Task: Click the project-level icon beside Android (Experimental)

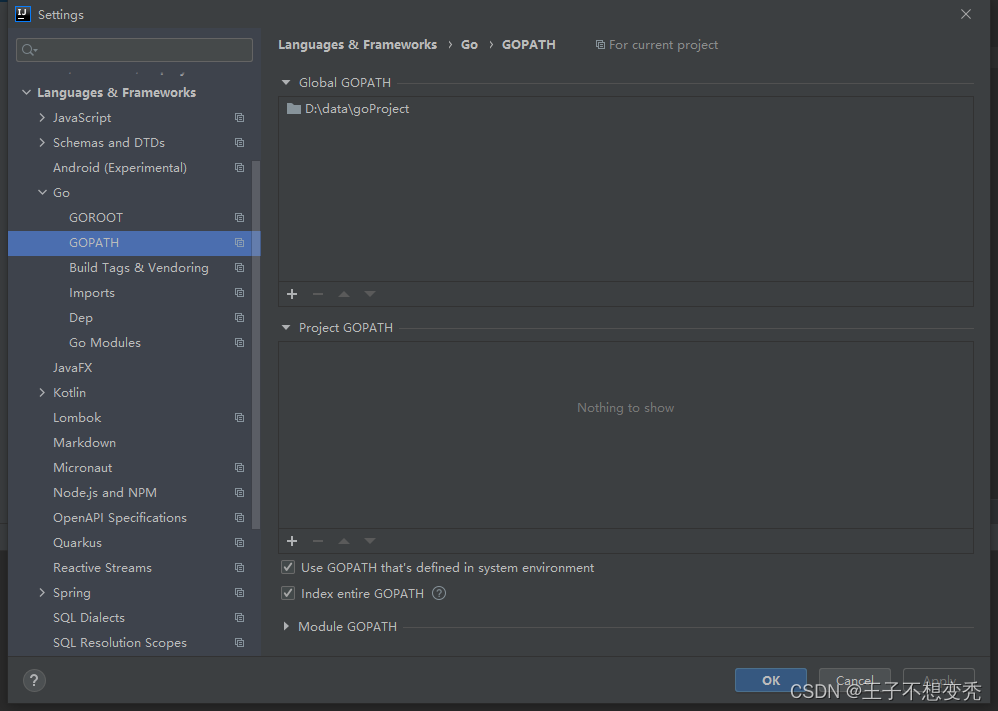Action: [x=239, y=167]
